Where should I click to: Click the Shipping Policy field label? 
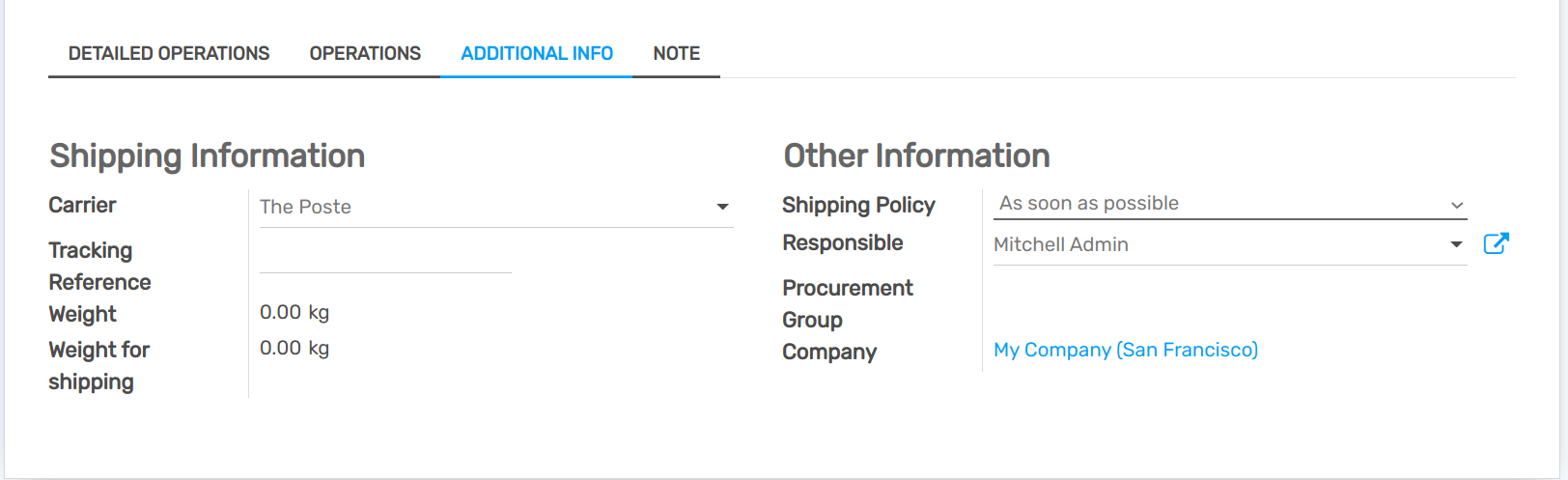point(858,205)
